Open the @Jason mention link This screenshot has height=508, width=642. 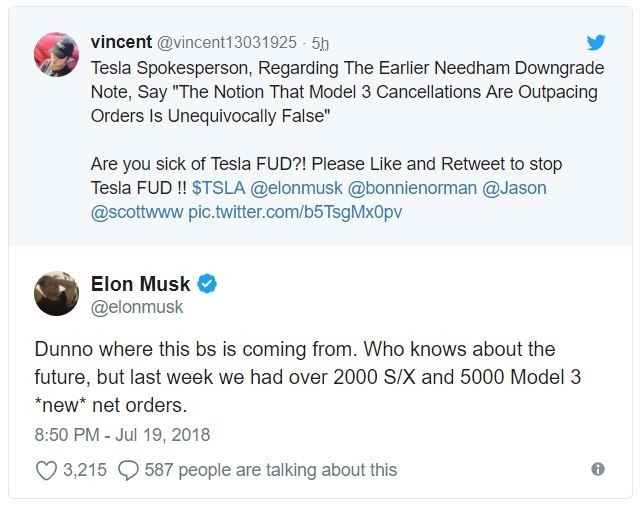[x=514, y=188]
